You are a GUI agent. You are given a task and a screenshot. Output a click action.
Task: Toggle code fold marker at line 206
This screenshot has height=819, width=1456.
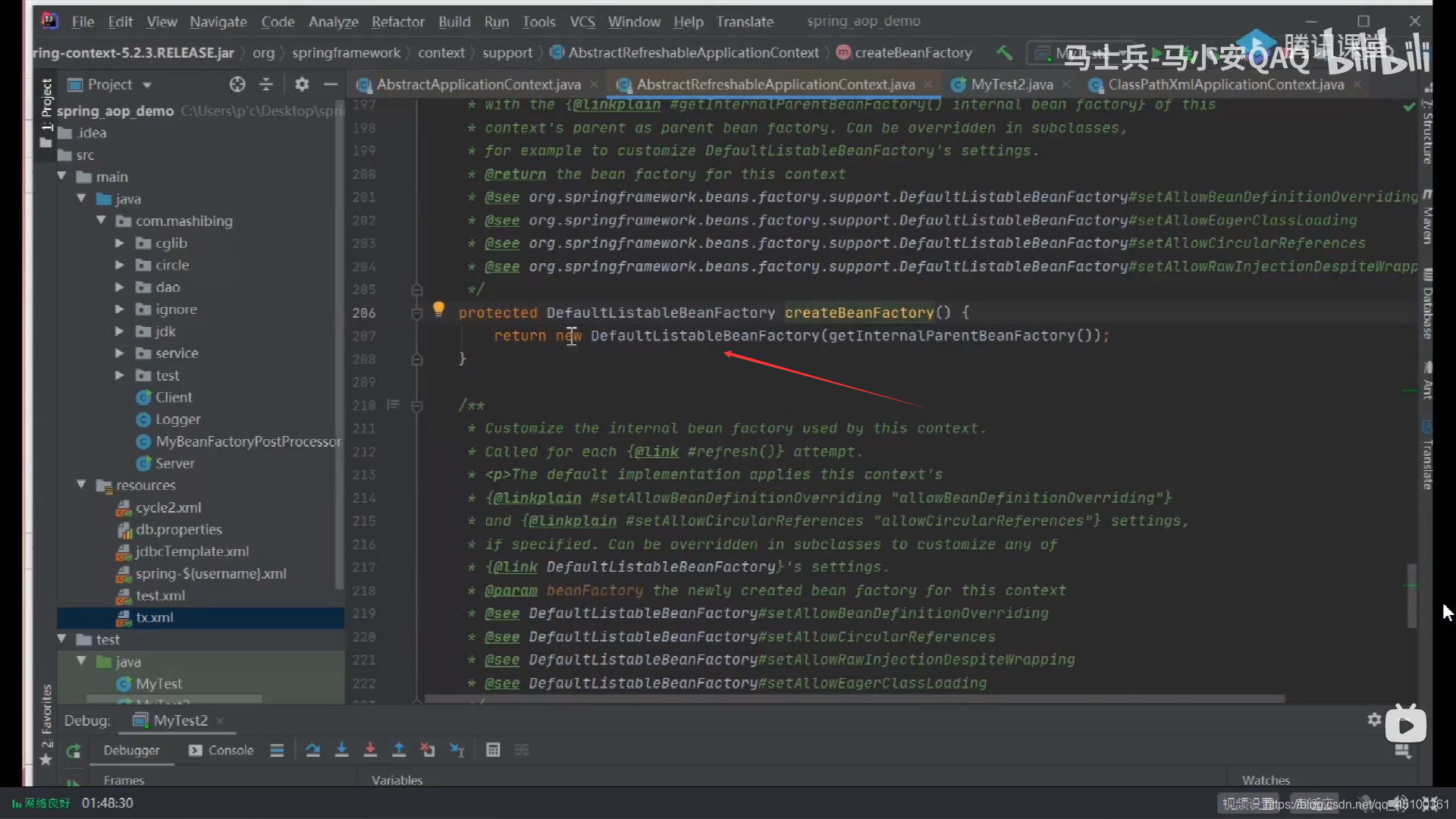[x=416, y=313]
